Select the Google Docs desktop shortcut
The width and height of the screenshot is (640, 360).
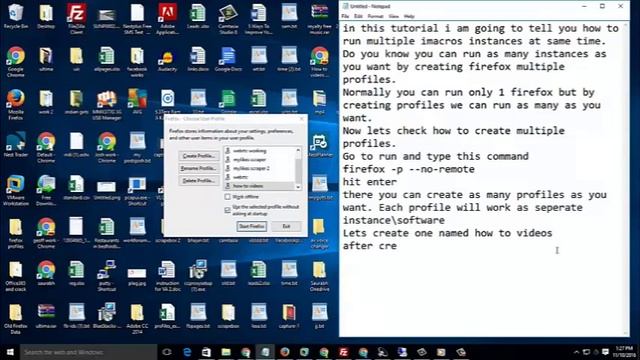[x=228, y=60]
